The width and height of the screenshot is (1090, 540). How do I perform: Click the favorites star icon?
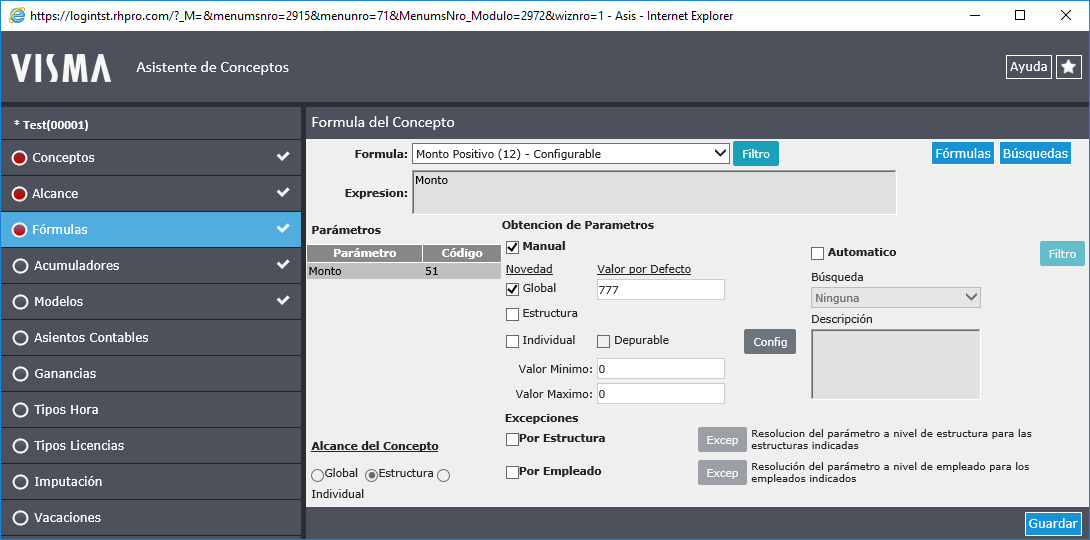click(x=1068, y=67)
